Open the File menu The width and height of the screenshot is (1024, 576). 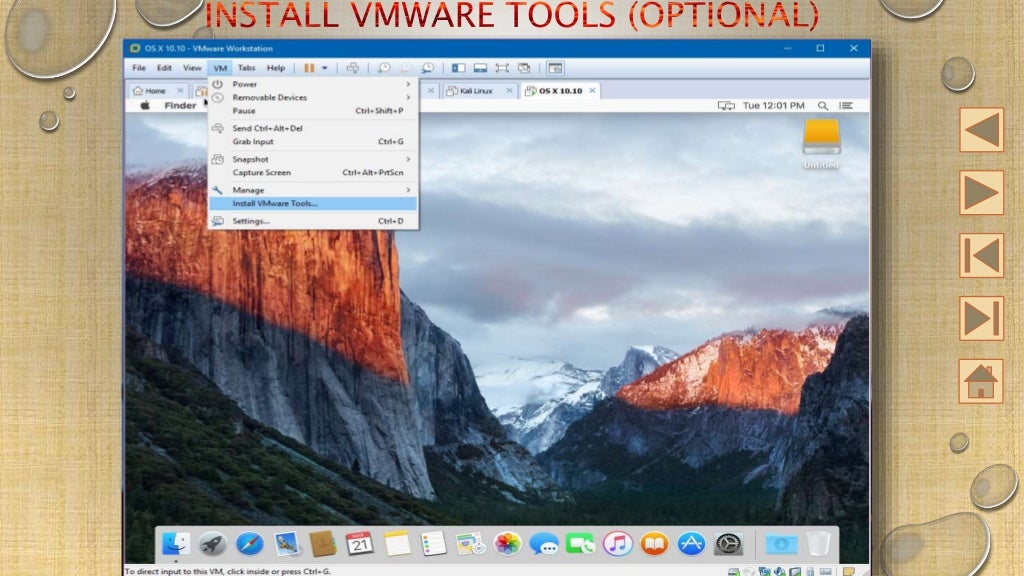[139, 68]
